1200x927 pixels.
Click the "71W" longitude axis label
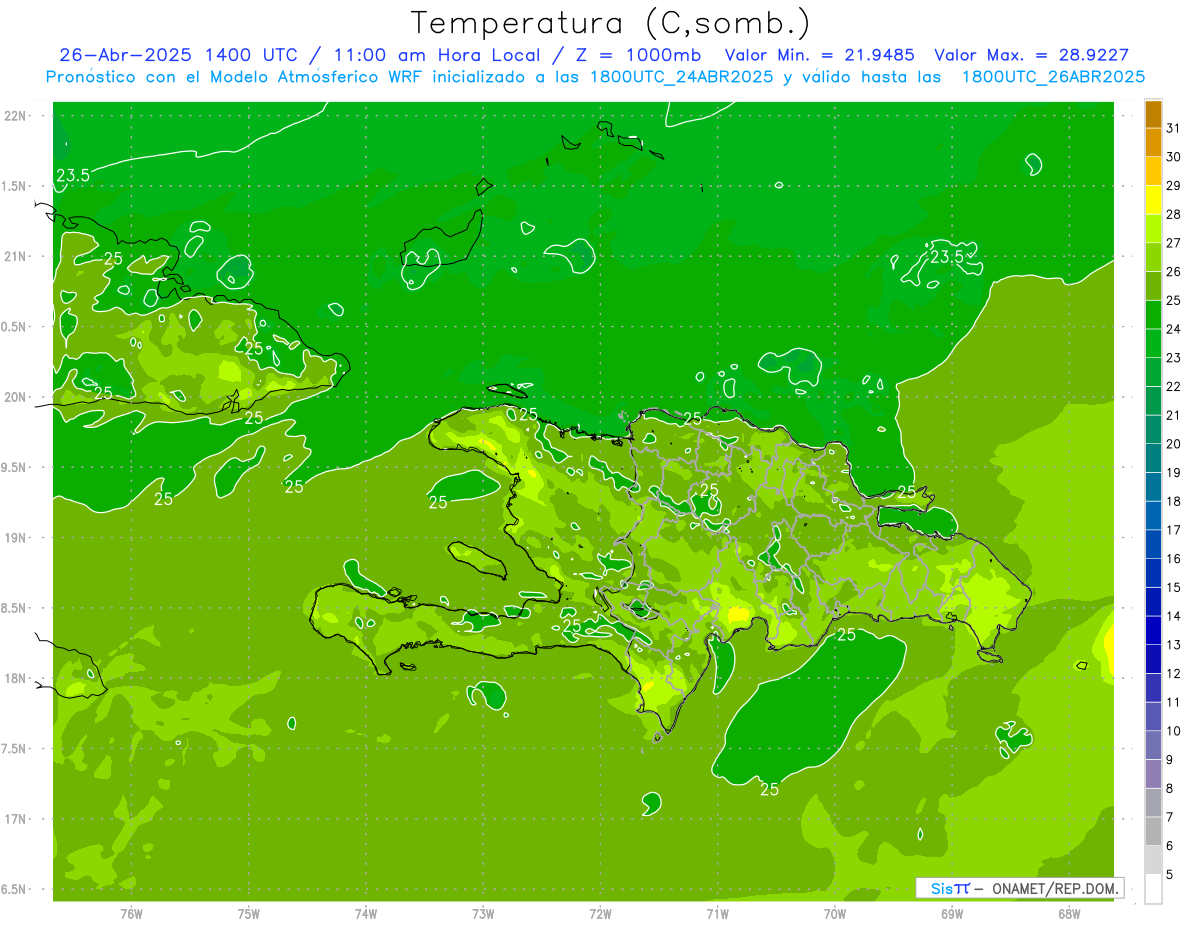(x=717, y=914)
